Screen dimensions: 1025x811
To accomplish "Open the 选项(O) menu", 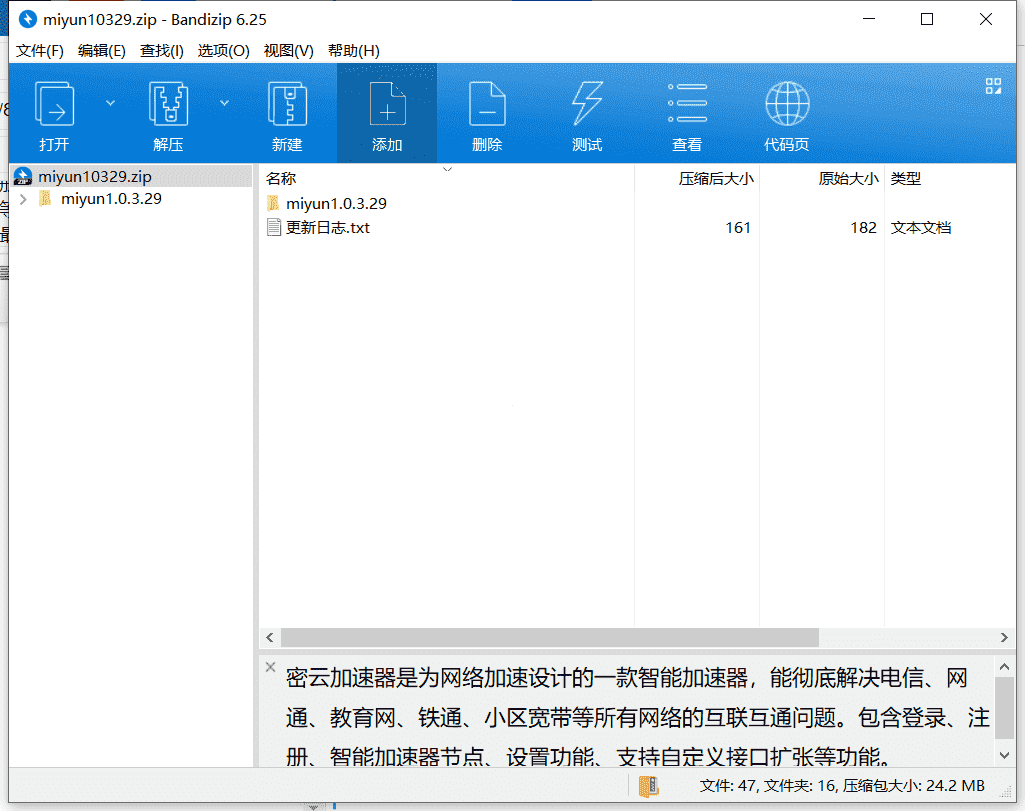I will point(224,51).
